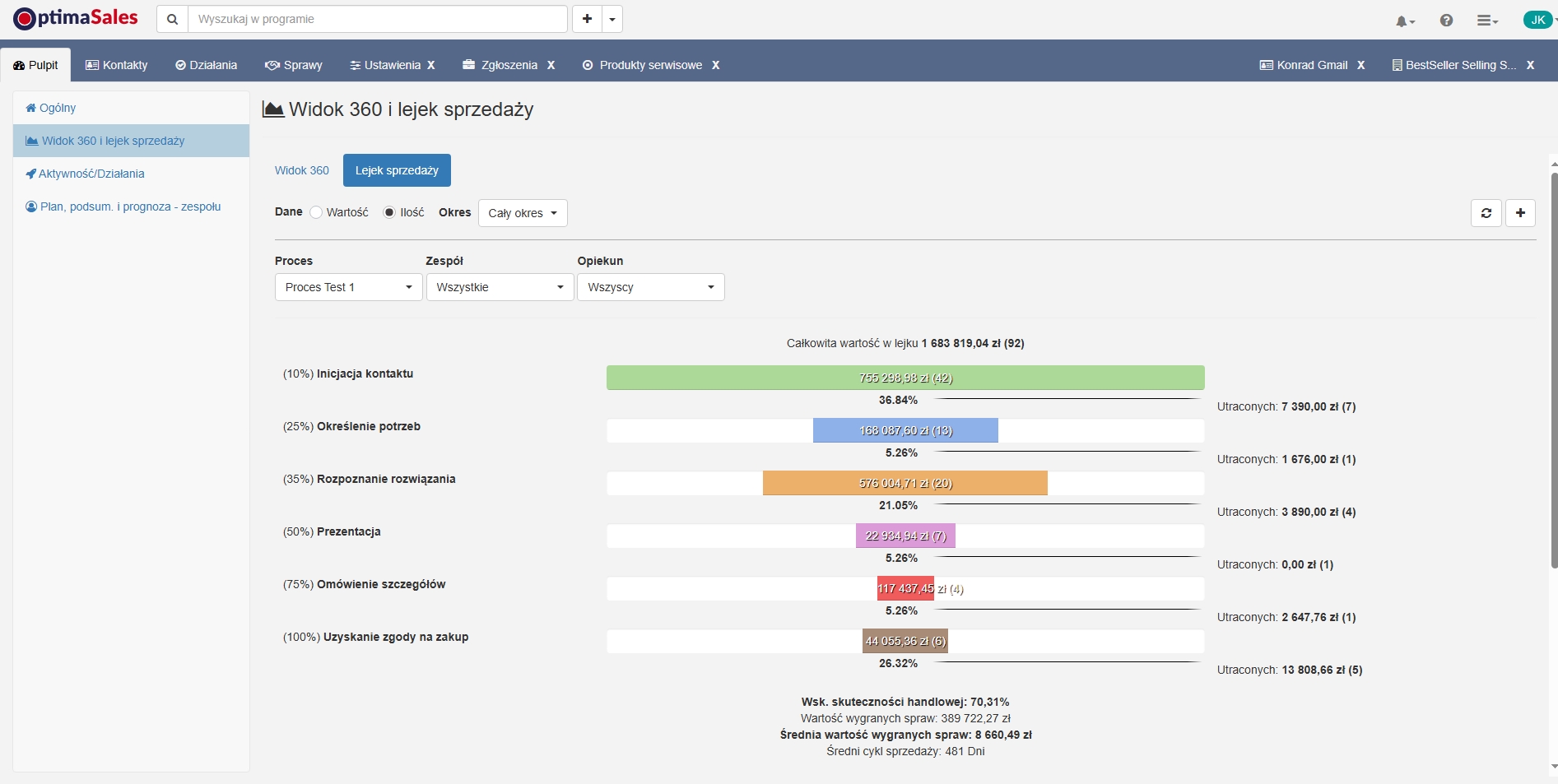Screen dimensions: 1558x784
Task: Click the Inicjacja kontaktu green funnel bar
Action: coord(905,378)
